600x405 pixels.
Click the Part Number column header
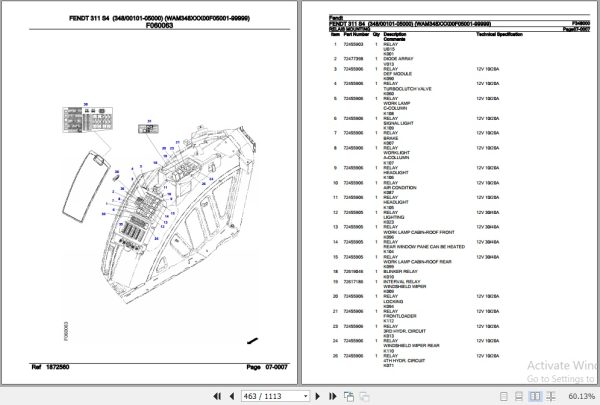tap(356, 34)
